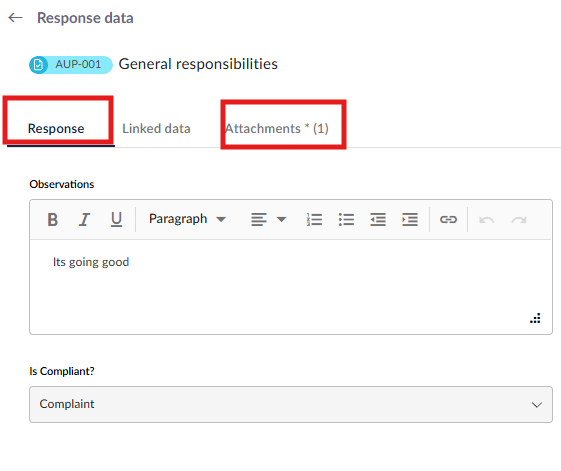The height and width of the screenshot is (471, 561).
Task: Open the text alignment dropdown
Action: [269, 219]
